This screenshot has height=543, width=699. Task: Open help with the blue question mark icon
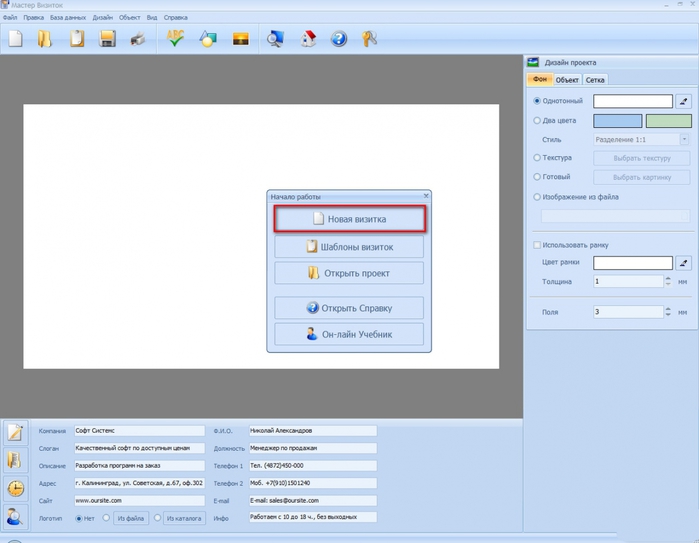(x=339, y=39)
